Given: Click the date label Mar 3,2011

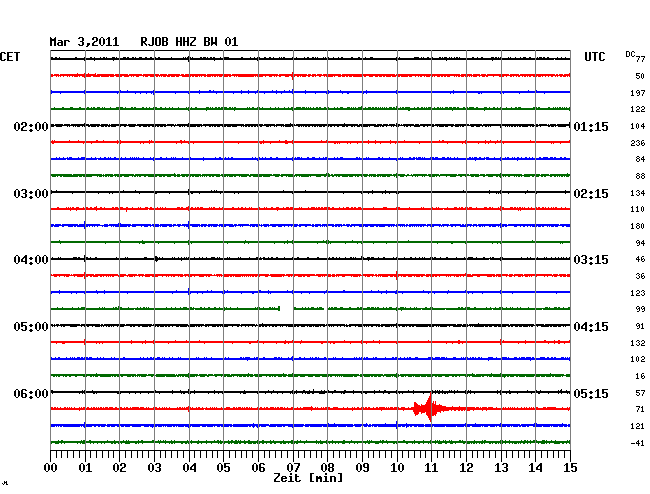Looking at the screenshot, I should (x=84, y=42).
